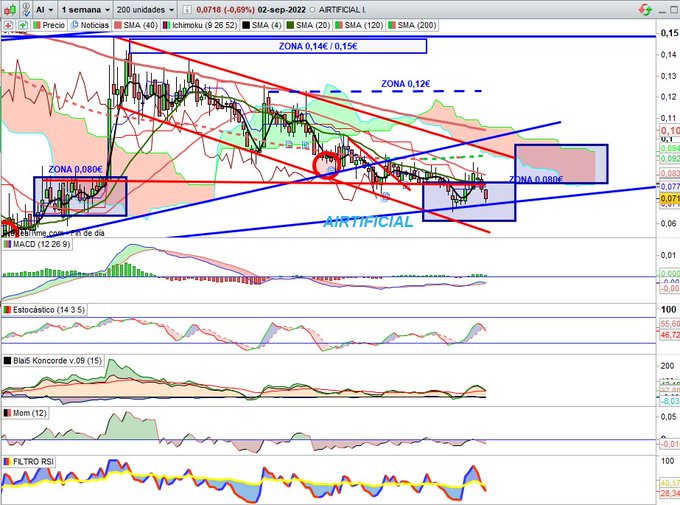680x505 pixels.
Task: Open the candlestick chart style icon
Action: coord(10,9)
